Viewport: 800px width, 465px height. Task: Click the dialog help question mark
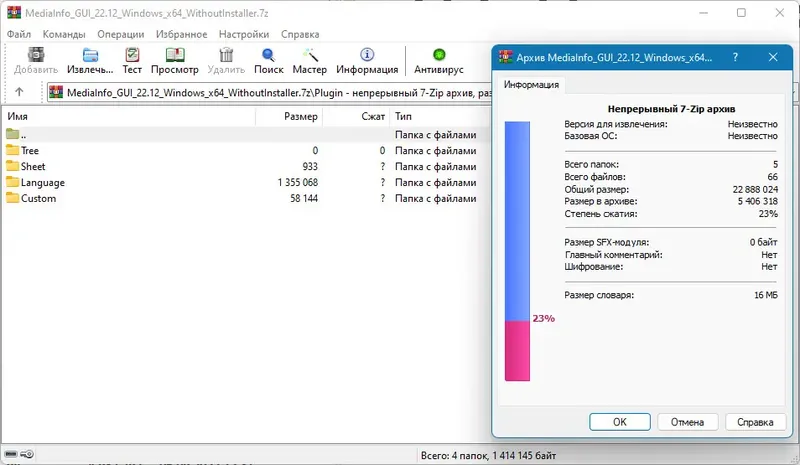pos(735,57)
